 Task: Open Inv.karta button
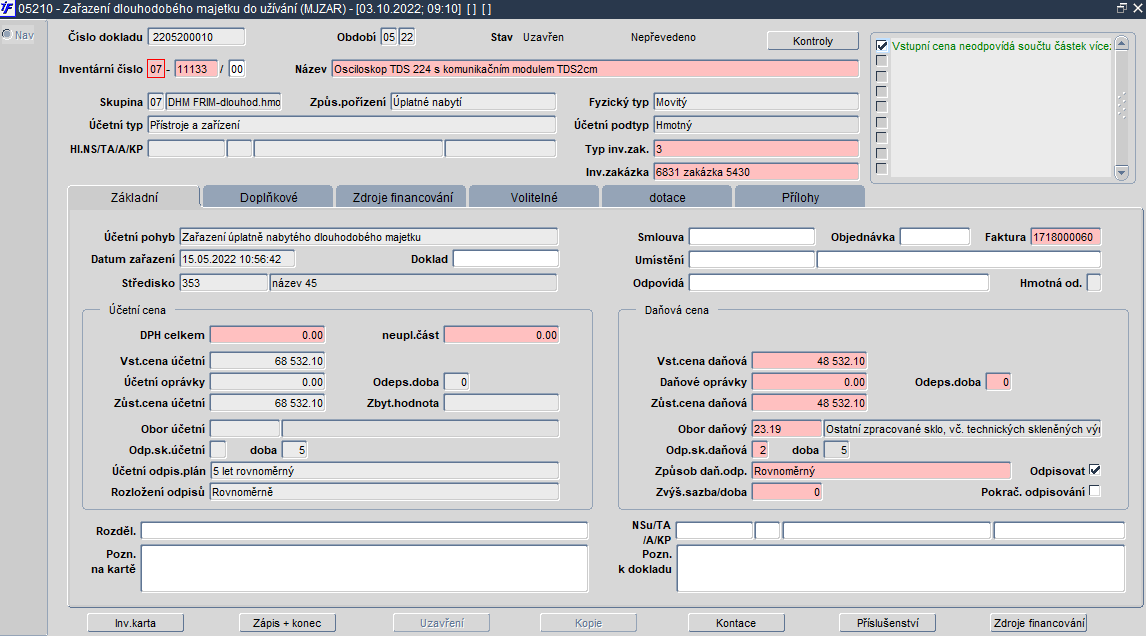(x=135, y=623)
